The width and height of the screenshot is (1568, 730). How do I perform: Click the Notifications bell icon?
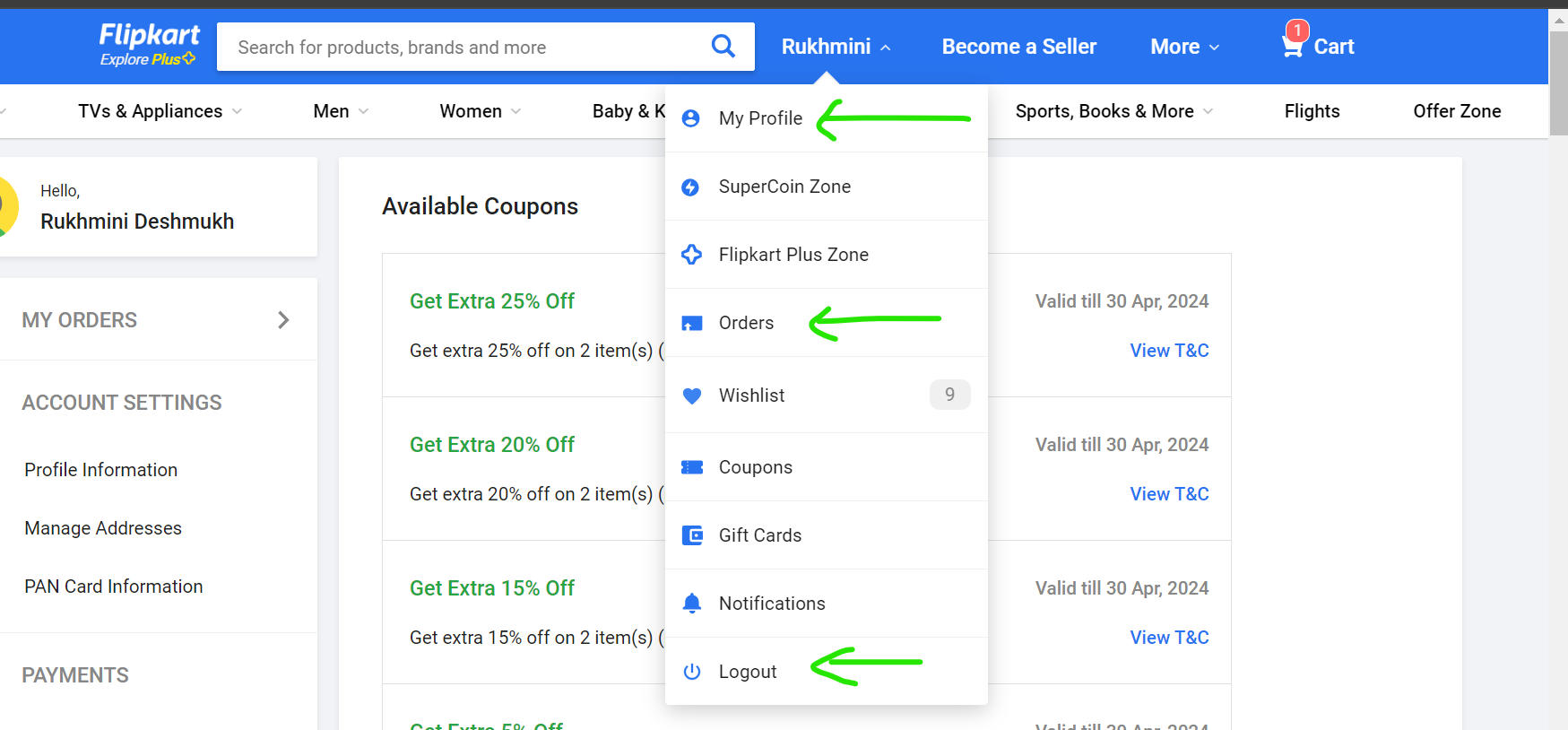pyautogui.click(x=691, y=604)
